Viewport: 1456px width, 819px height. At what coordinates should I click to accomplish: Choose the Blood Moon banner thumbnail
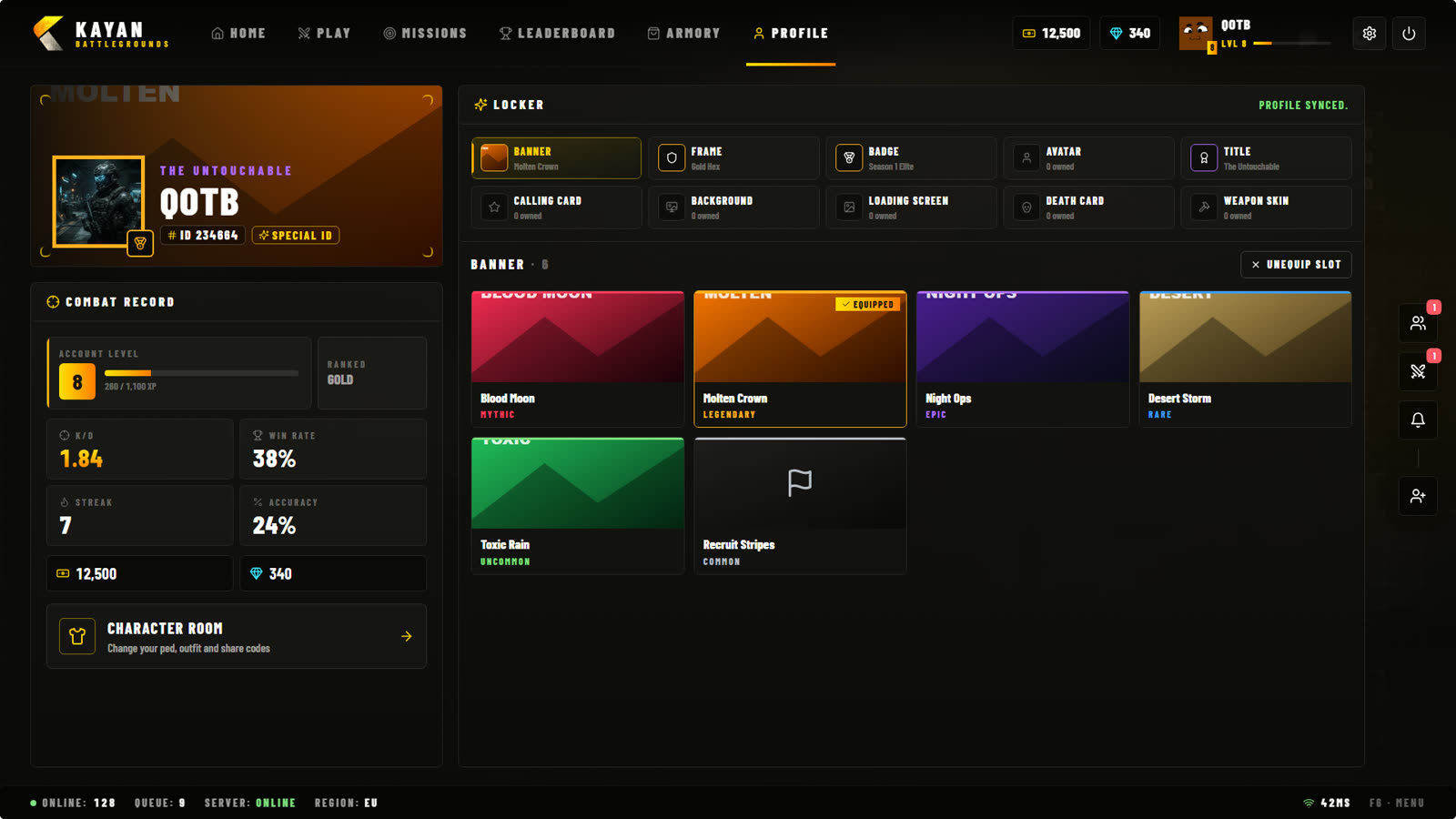tap(578, 337)
